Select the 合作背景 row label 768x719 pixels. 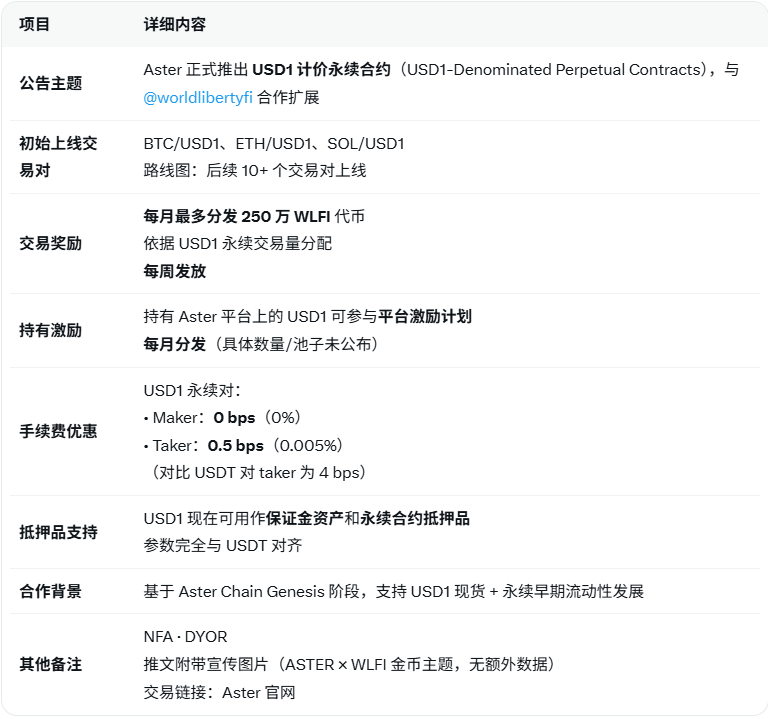[x=50, y=591]
